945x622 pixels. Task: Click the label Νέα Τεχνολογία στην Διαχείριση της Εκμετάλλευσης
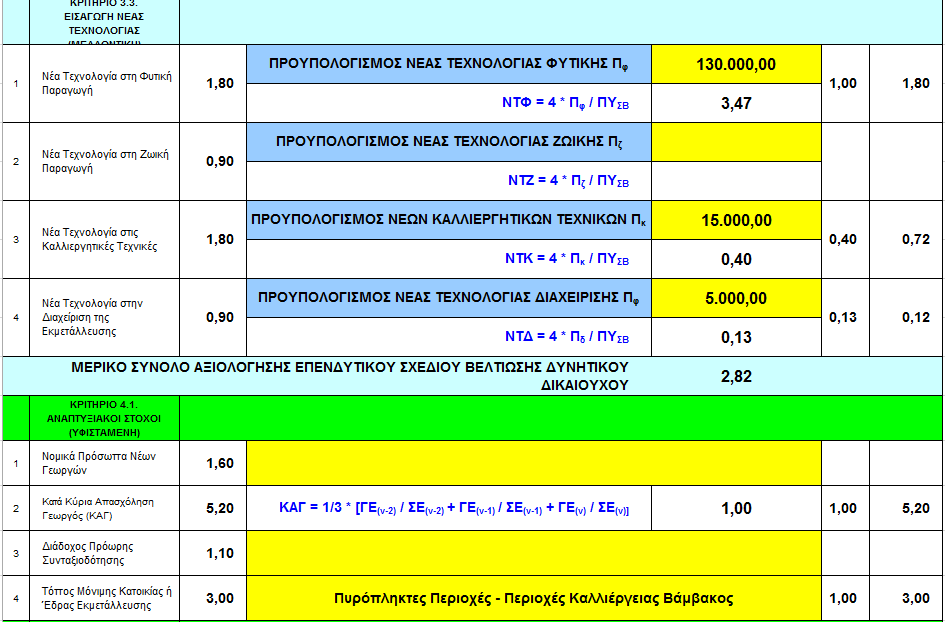tap(92, 317)
